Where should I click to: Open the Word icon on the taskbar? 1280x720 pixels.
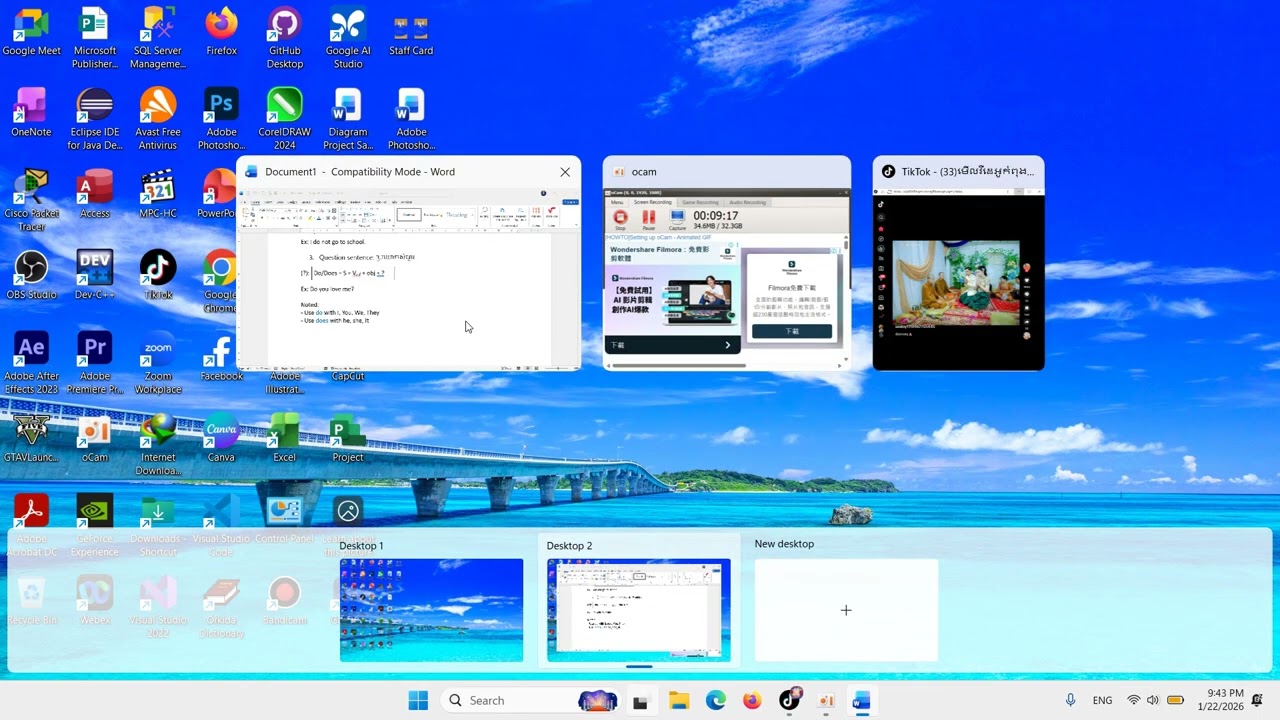[861, 701]
